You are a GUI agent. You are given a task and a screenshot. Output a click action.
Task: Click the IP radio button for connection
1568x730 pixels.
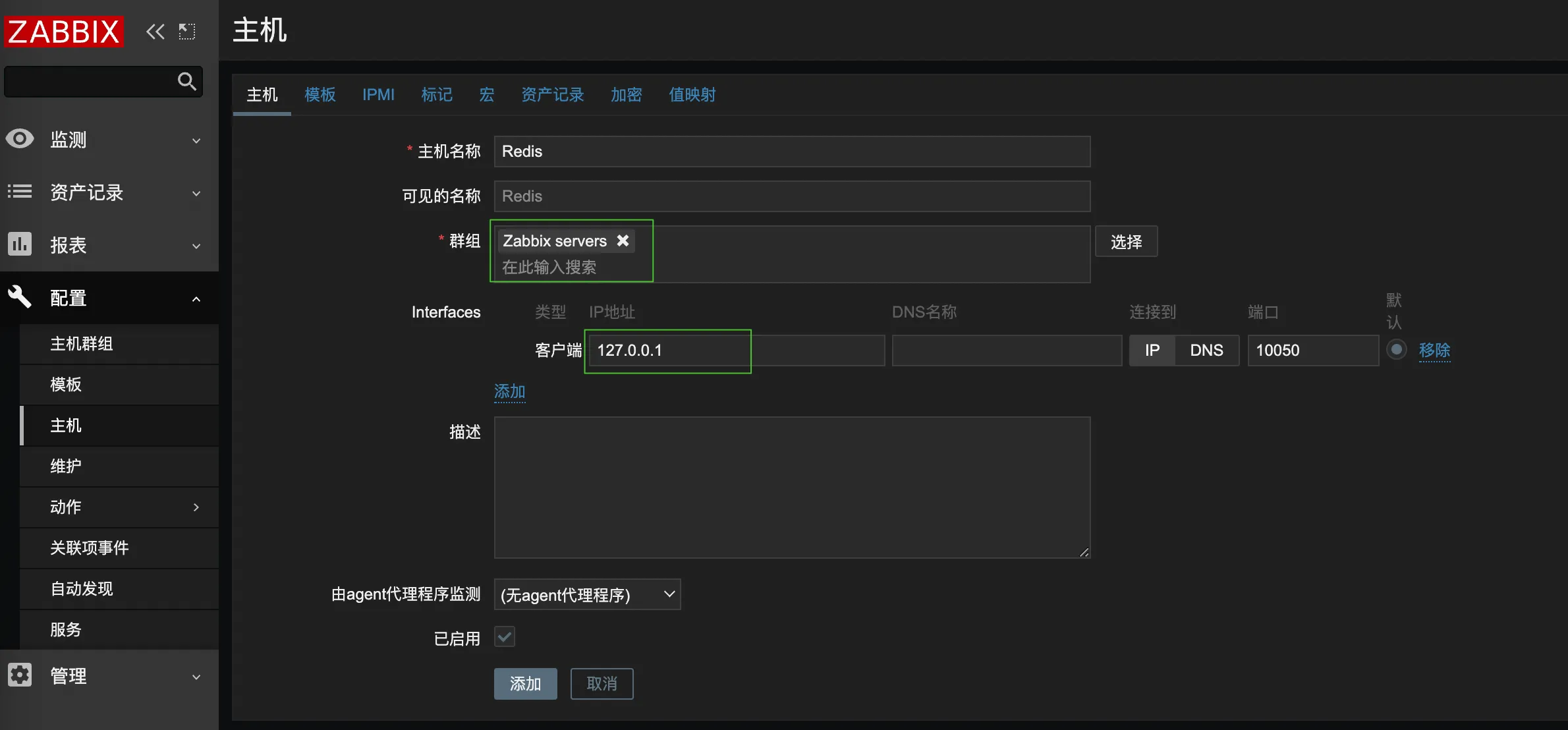coord(1153,350)
